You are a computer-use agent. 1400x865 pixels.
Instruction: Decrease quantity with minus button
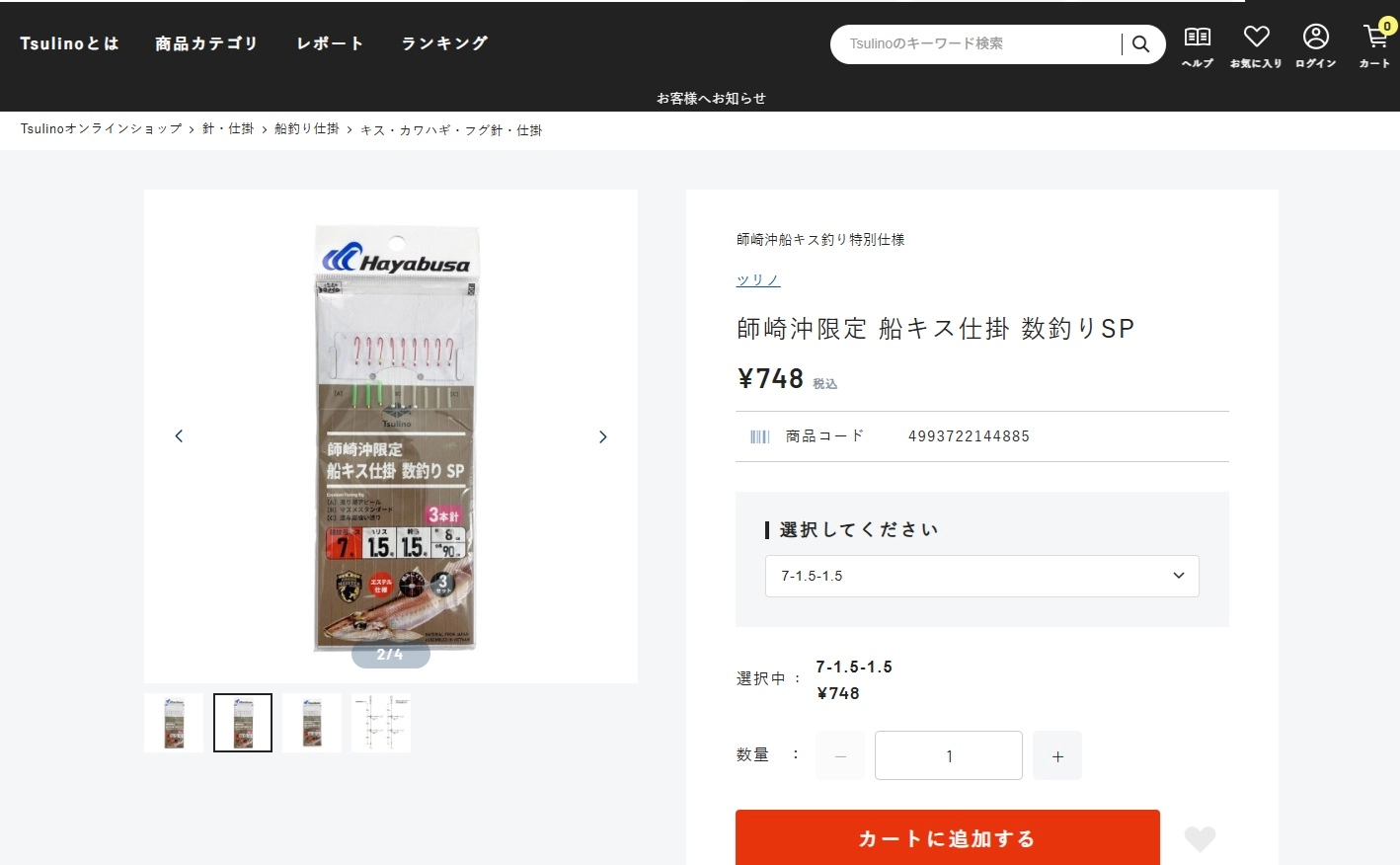coord(840,755)
